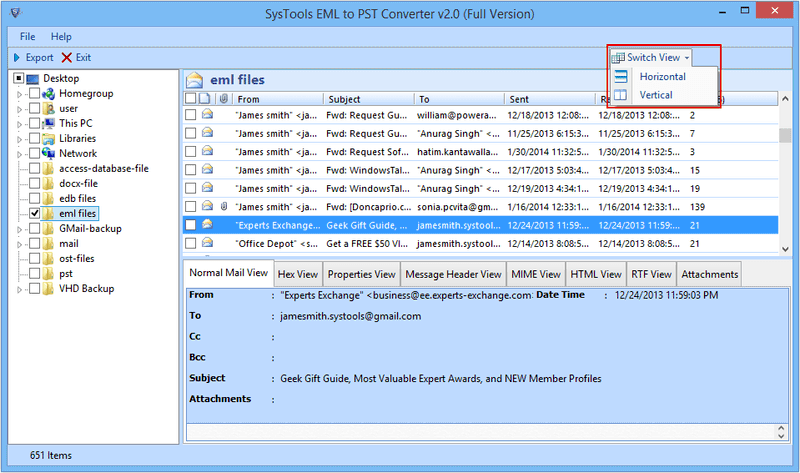The image size is (800, 473).
Task: Open the File menu
Action: click(x=27, y=36)
